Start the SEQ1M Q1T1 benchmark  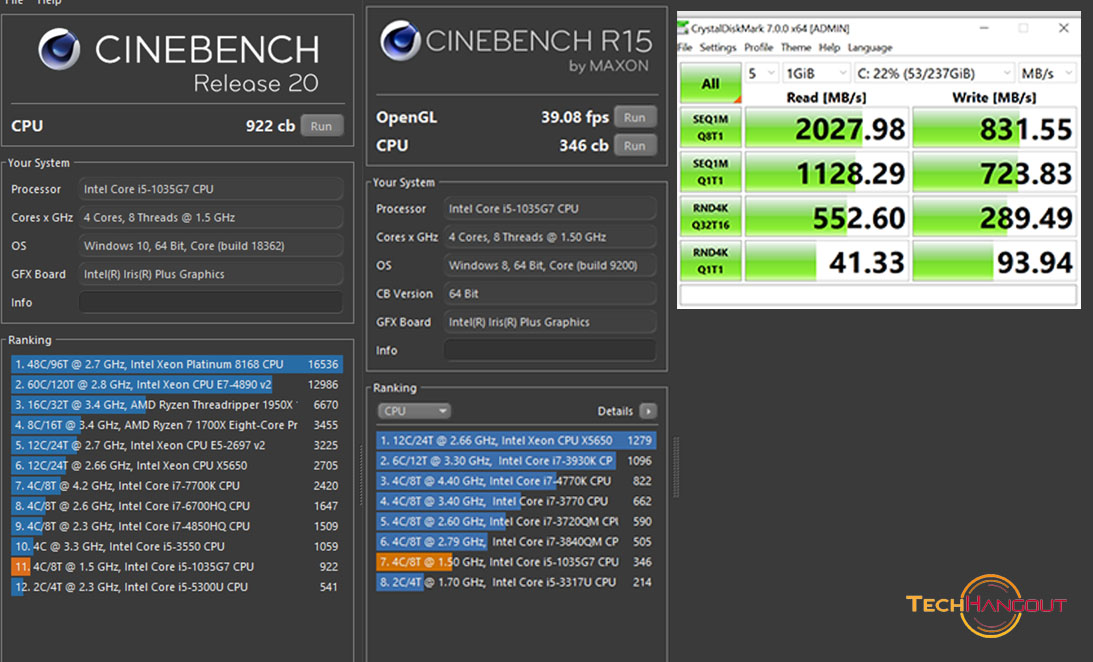710,172
